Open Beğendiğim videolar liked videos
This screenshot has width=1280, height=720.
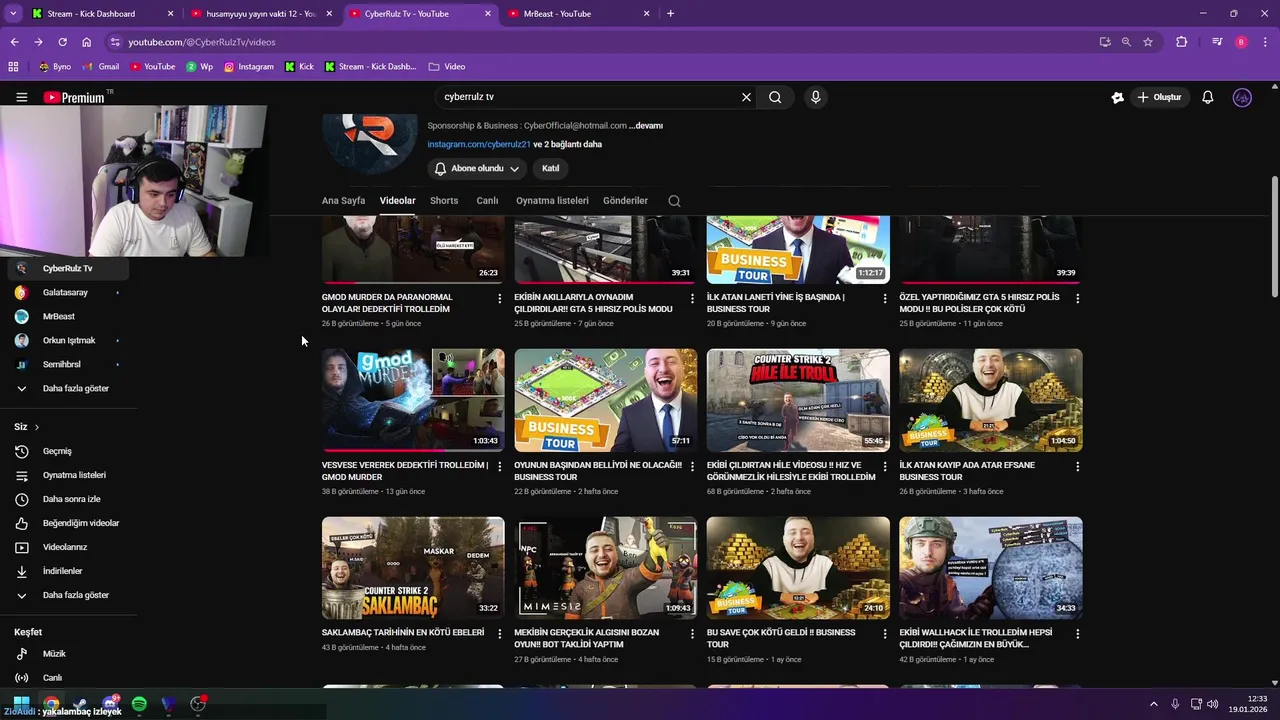pos(69,523)
